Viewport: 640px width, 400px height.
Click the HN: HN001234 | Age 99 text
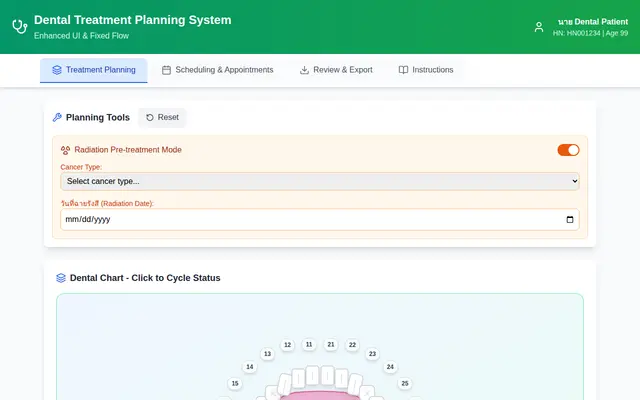(x=590, y=33)
